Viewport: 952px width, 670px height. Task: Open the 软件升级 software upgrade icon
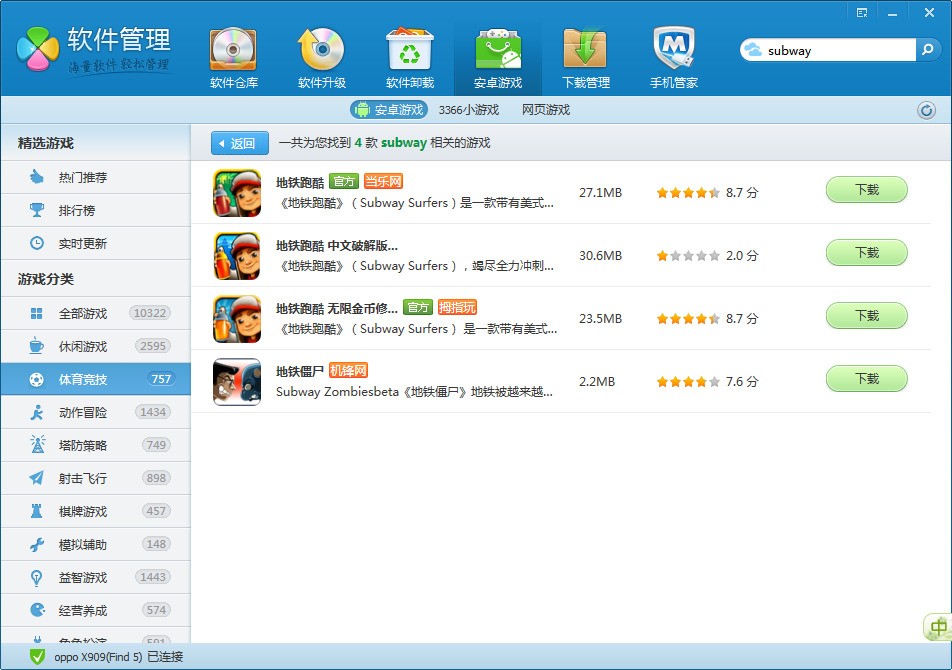321,49
